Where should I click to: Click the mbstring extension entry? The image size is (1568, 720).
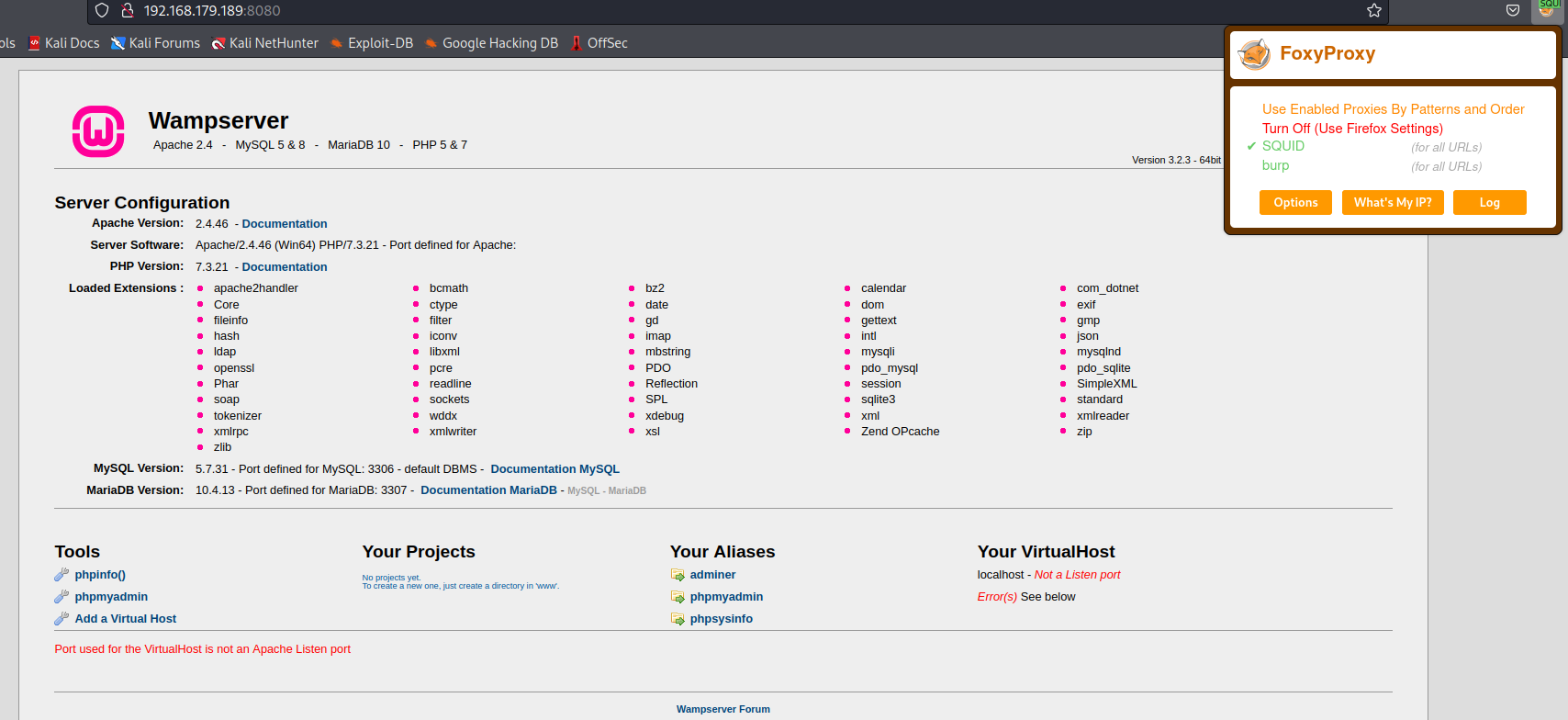click(x=667, y=352)
